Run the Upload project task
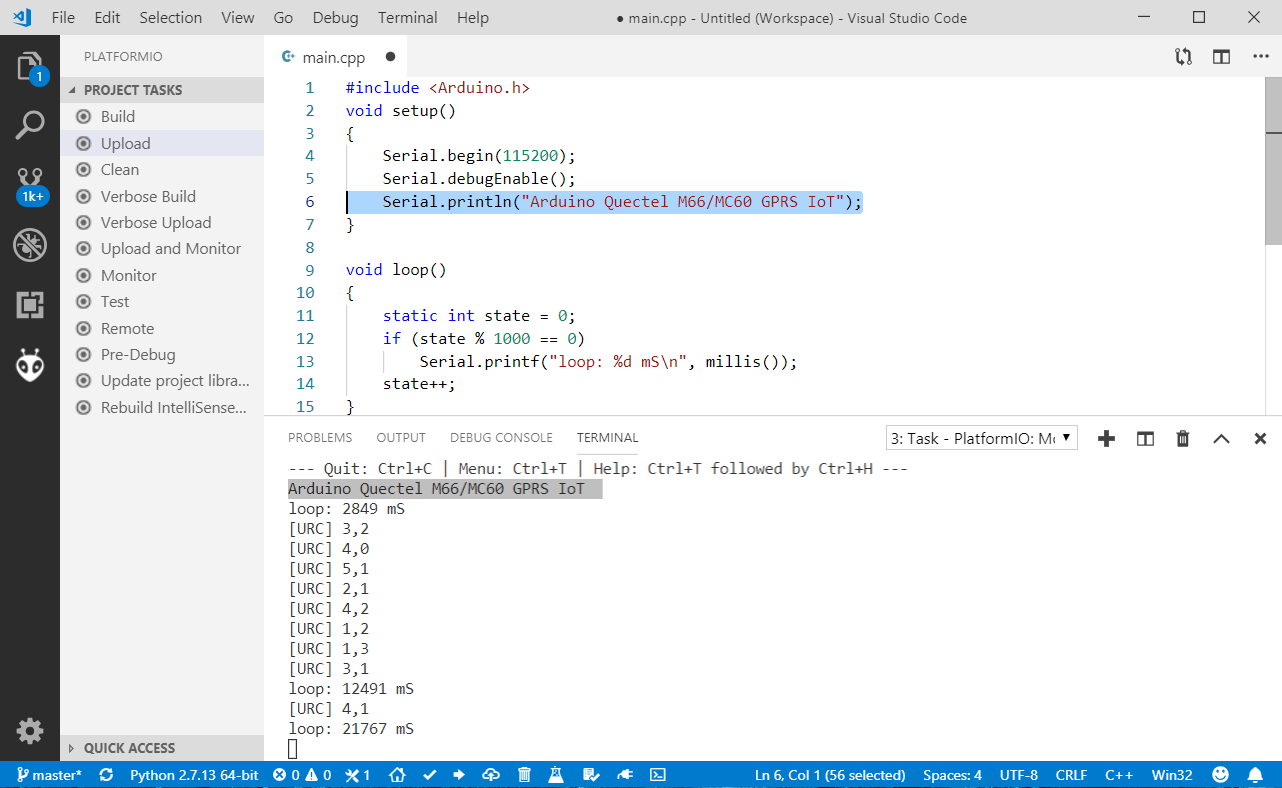This screenshot has width=1282, height=788. [162, 143]
